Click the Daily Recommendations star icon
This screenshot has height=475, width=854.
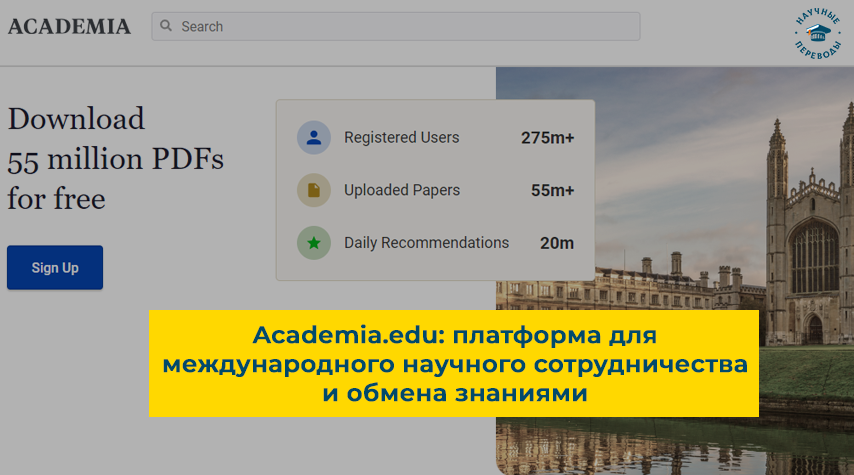coord(314,243)
